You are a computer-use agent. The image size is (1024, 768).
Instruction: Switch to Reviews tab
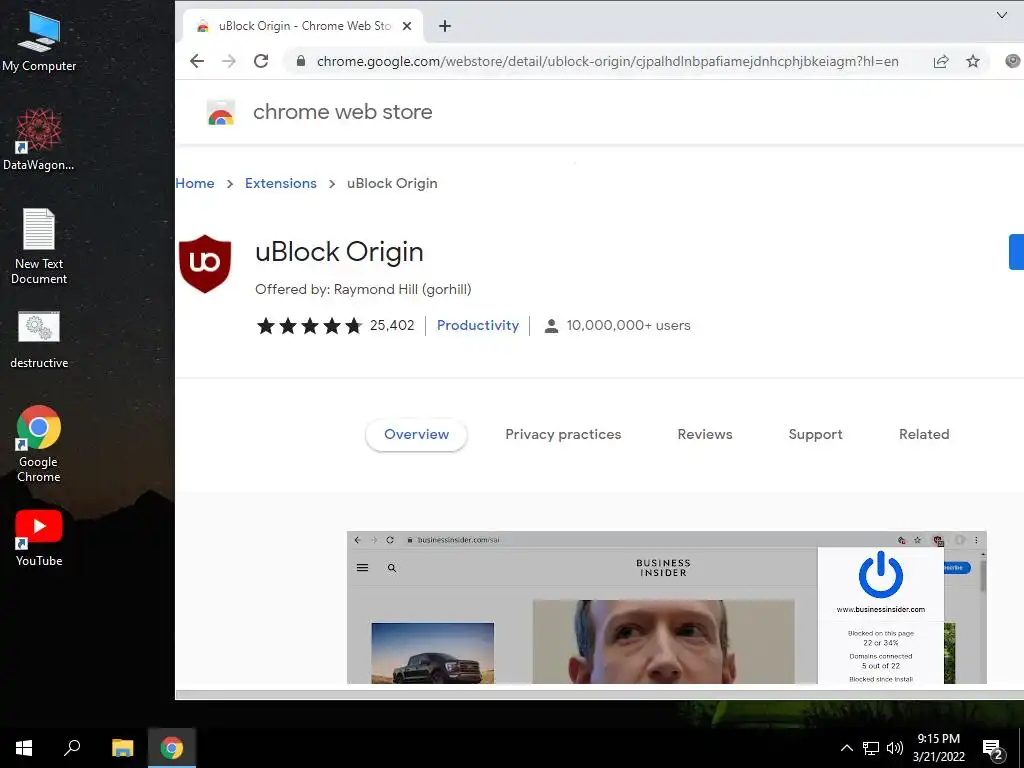coord(705,434)
